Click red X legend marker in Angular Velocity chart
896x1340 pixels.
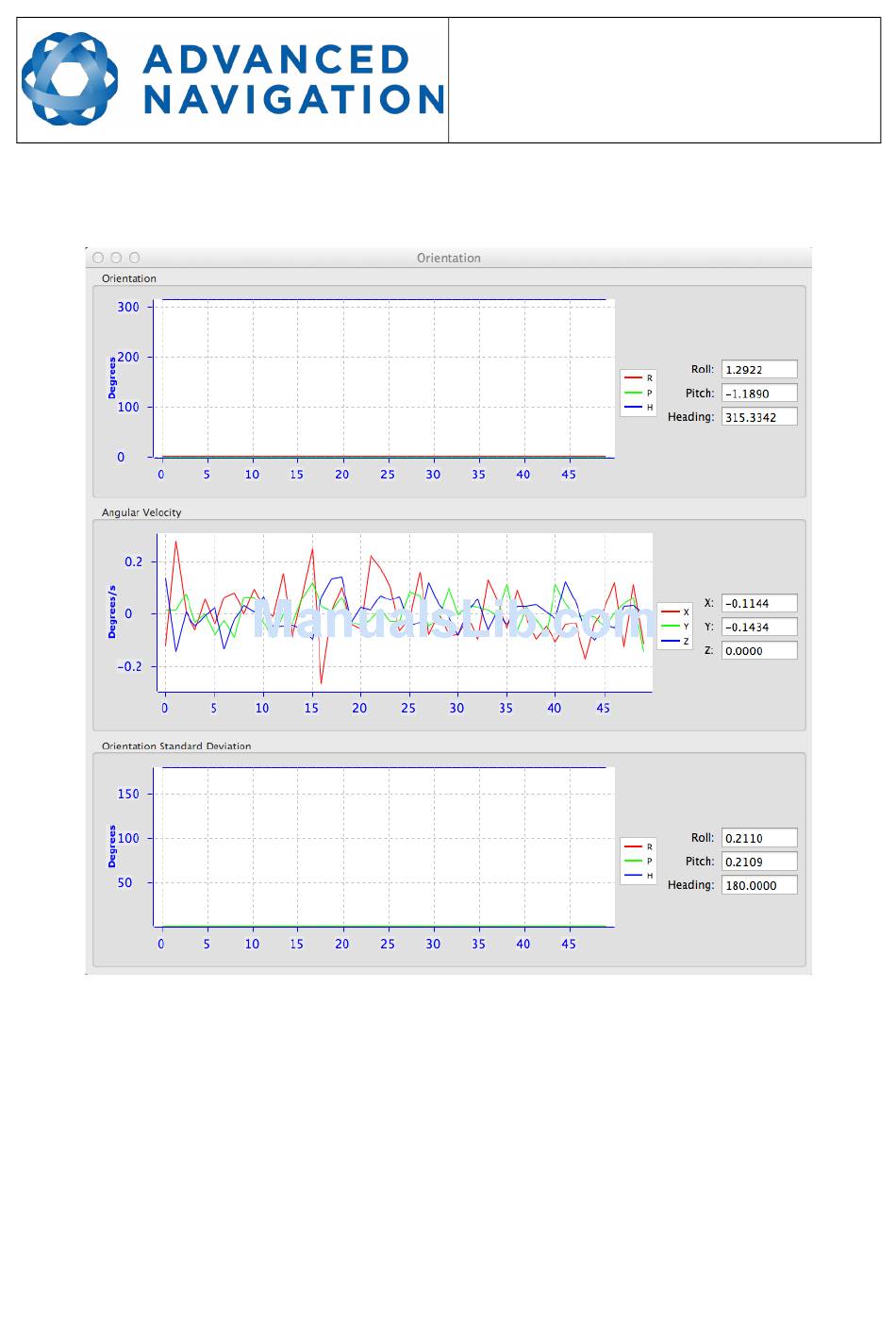tap(670, 612)
